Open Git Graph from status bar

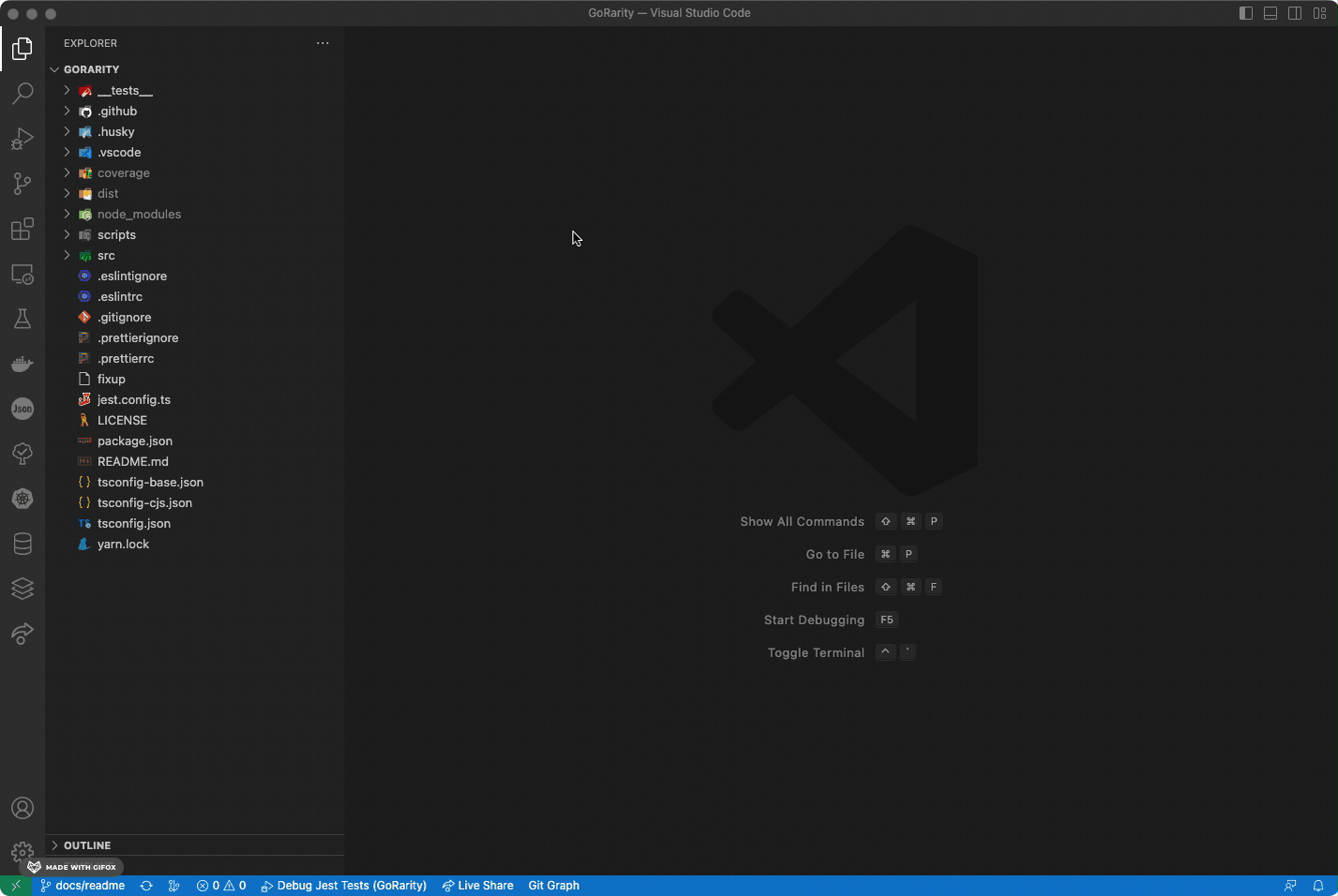tap(554, 886)
